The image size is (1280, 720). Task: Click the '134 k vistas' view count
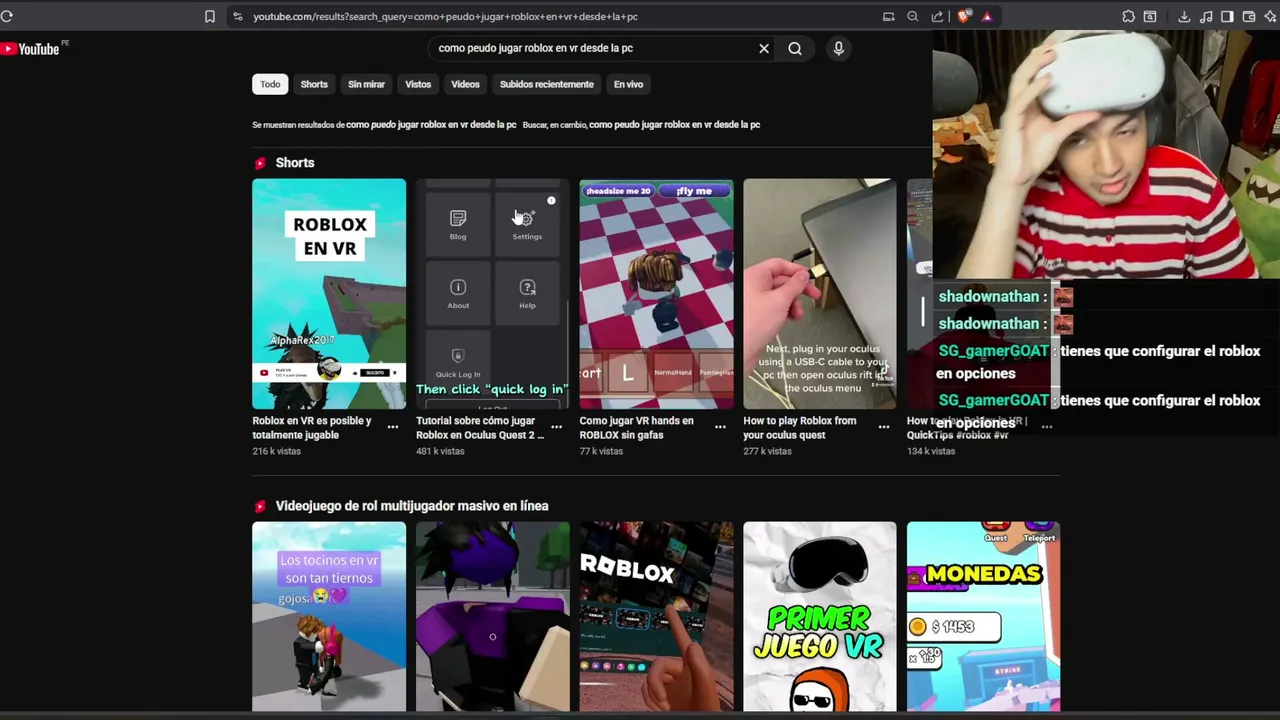pos(931,451)
